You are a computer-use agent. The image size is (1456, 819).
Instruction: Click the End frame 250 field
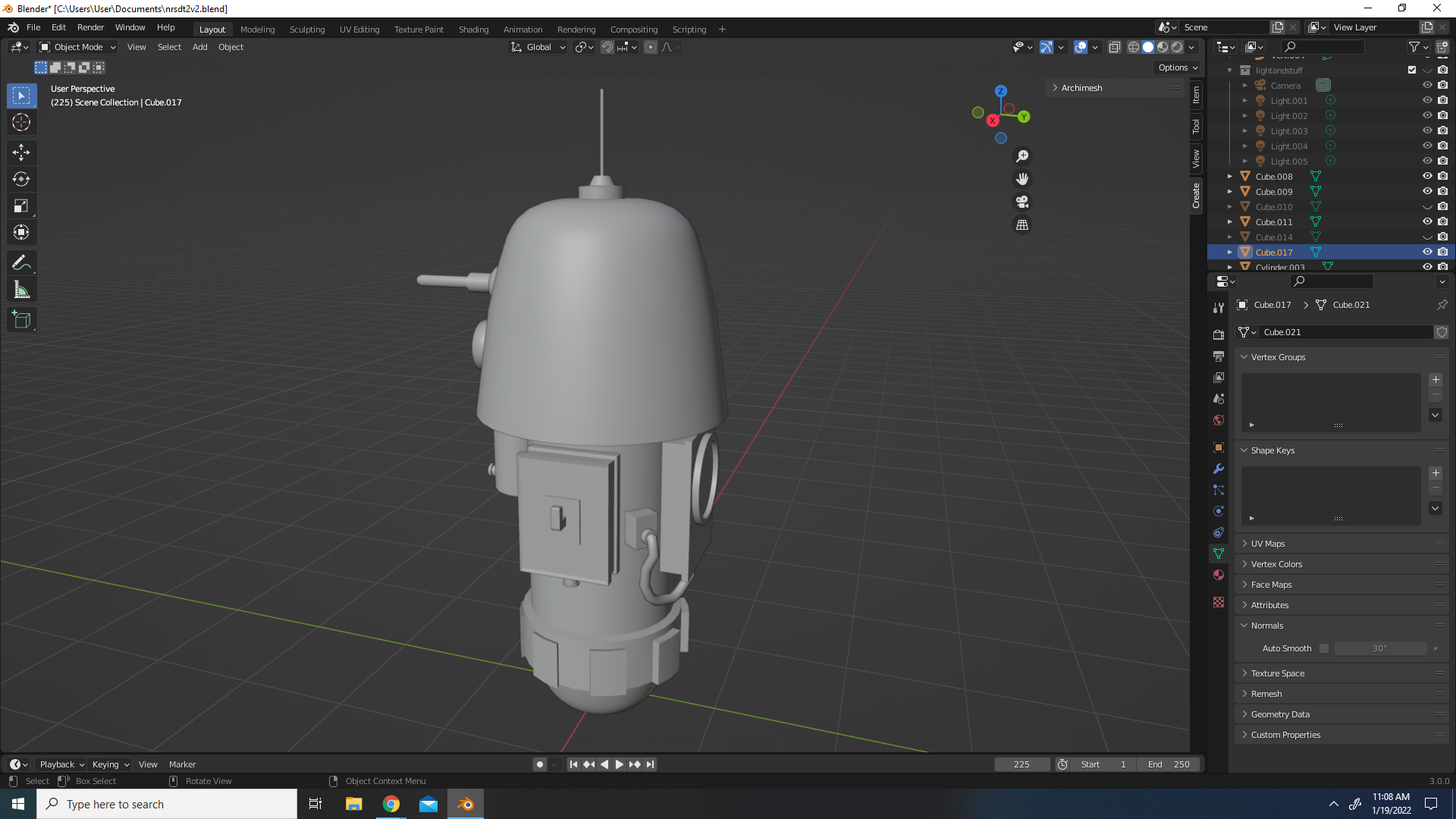point(1169,764)
